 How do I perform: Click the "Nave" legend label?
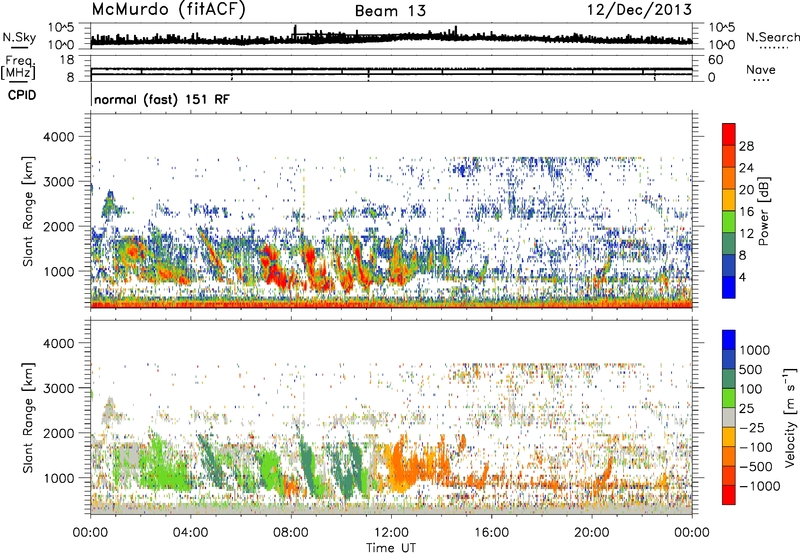pyautogui.click(x=761, y=70)
